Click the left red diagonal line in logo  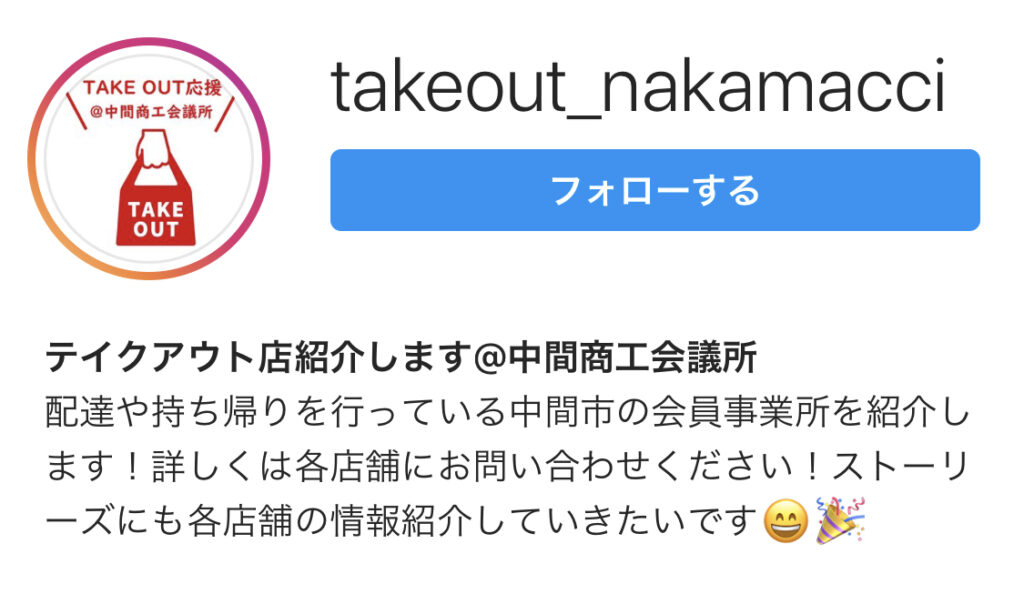coord(77,111)
